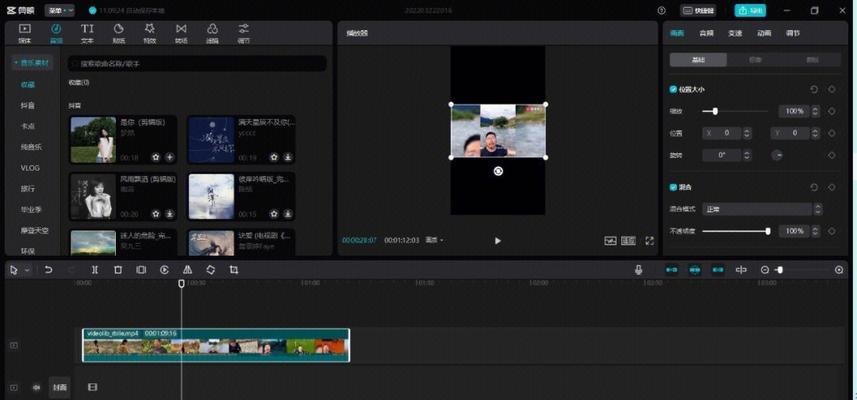Click the freeze frame tool icon

click(141, 270)
